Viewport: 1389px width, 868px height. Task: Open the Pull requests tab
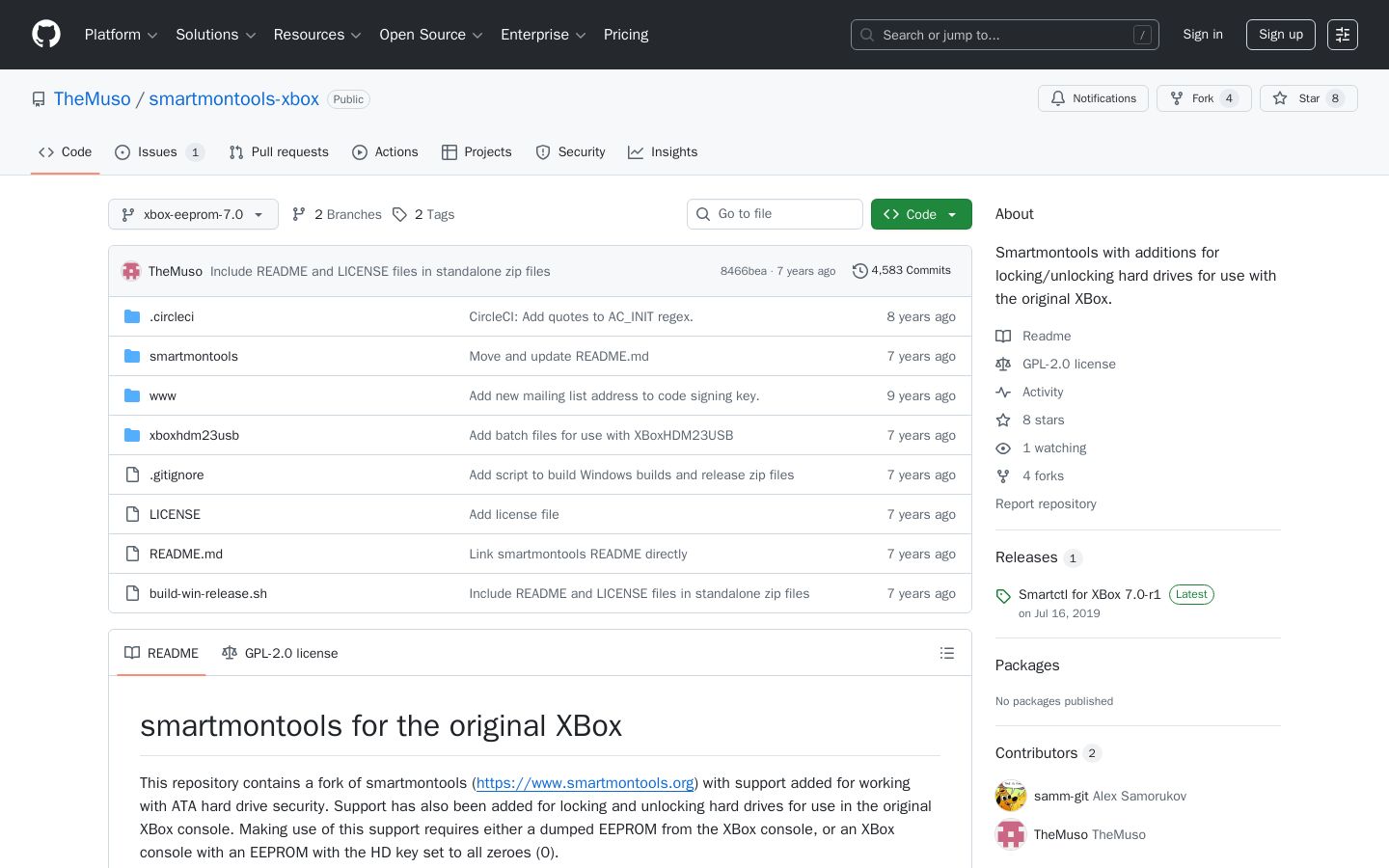pyautogui.click(x=279, y=152)
